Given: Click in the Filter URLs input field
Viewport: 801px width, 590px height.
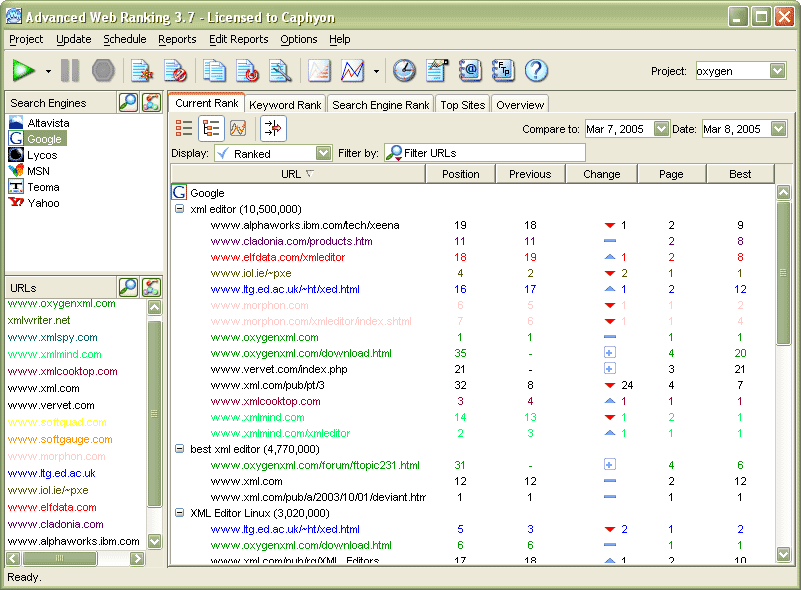Looking at the screenshot, I should coord(484,153).
